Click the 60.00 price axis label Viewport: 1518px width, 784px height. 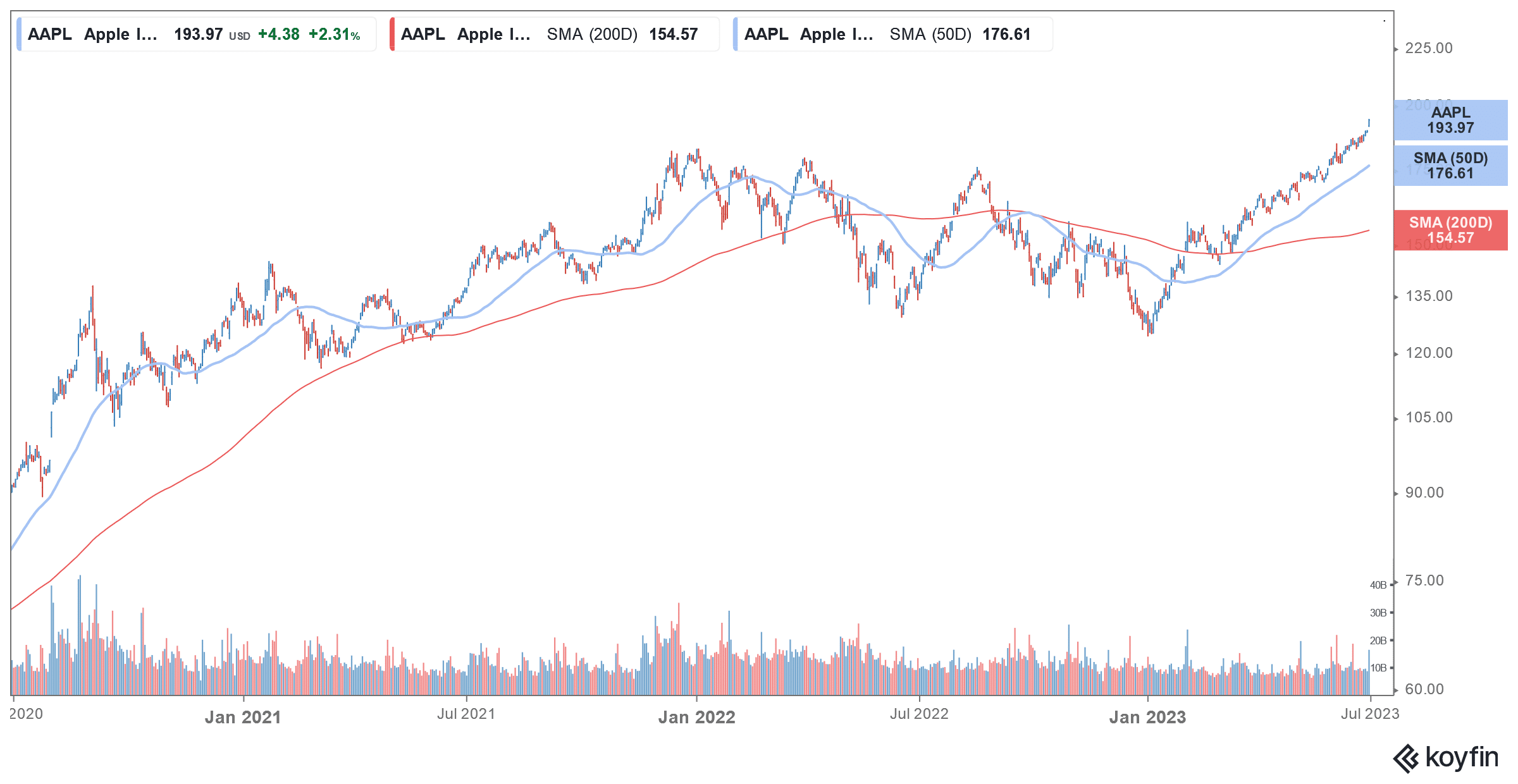[1424, 689]
